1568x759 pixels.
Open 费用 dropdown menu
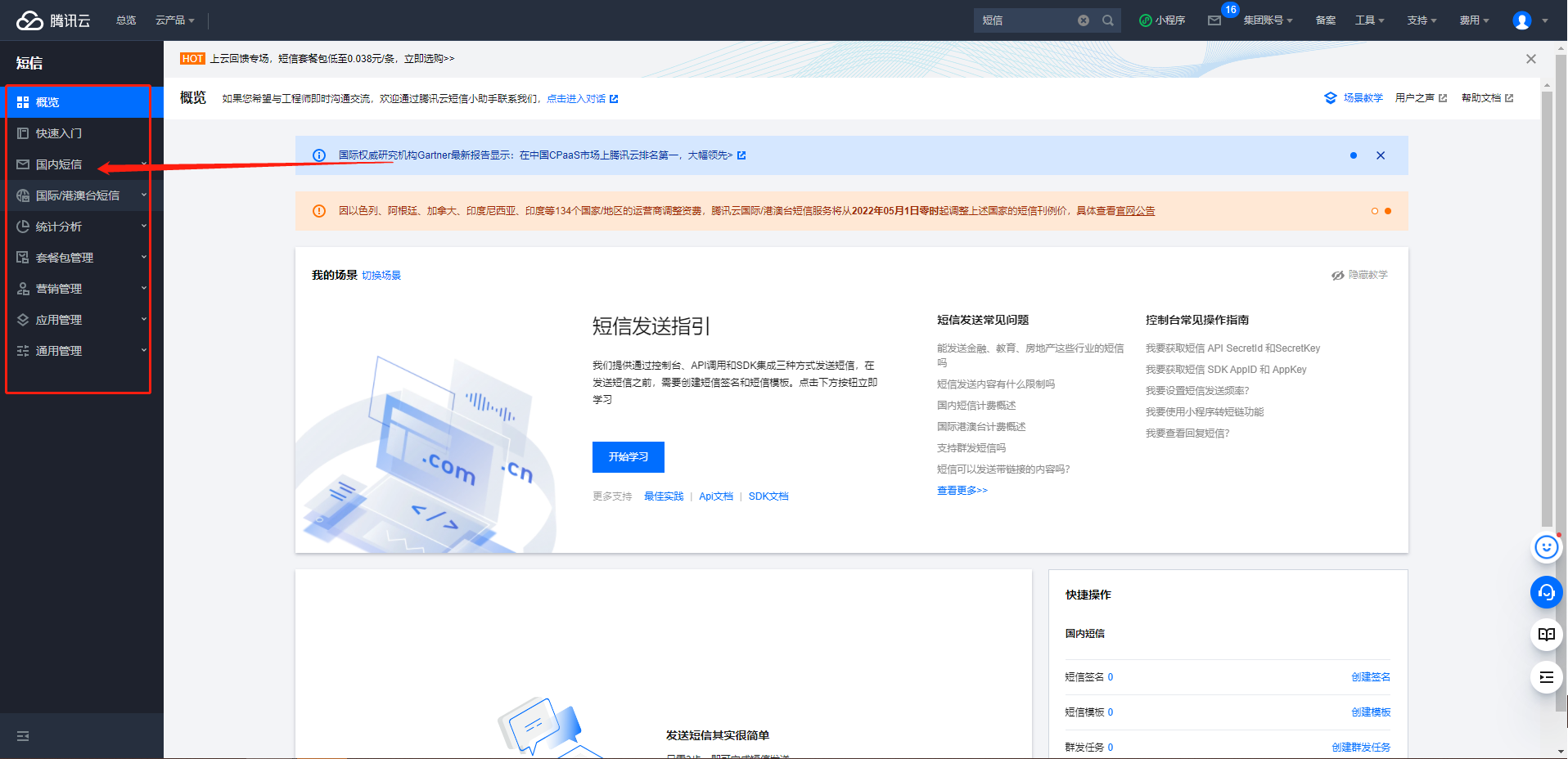[x=1475, y=20]
